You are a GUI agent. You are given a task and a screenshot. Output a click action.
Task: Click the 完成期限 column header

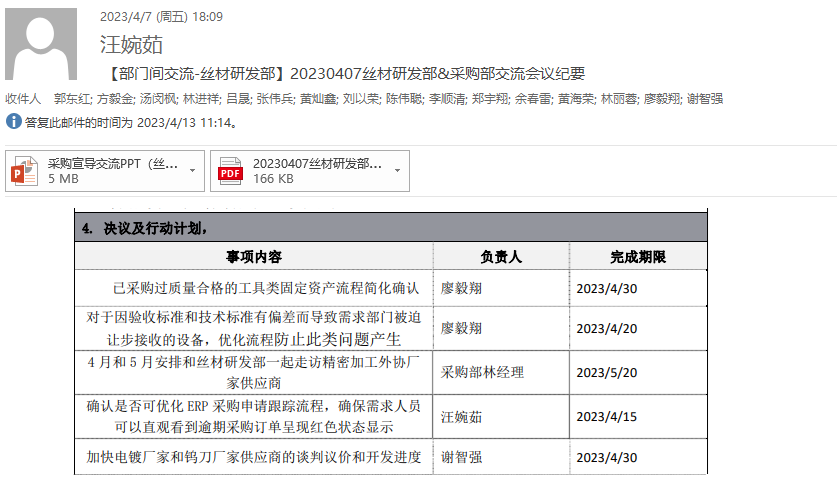pos(637,257)
